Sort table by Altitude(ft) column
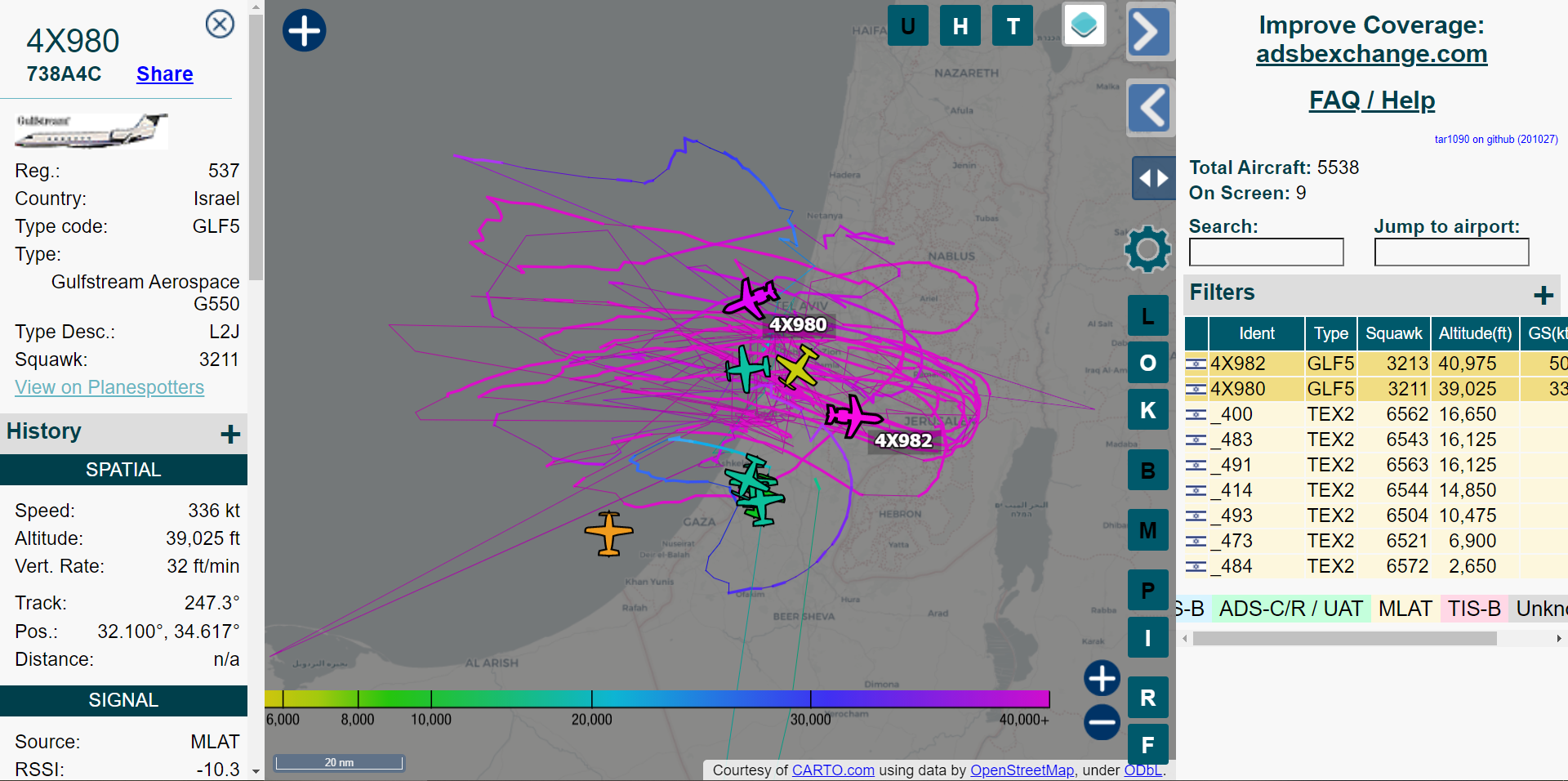Viewport: 1568px width, 781px height. [x=1475, y=333]
